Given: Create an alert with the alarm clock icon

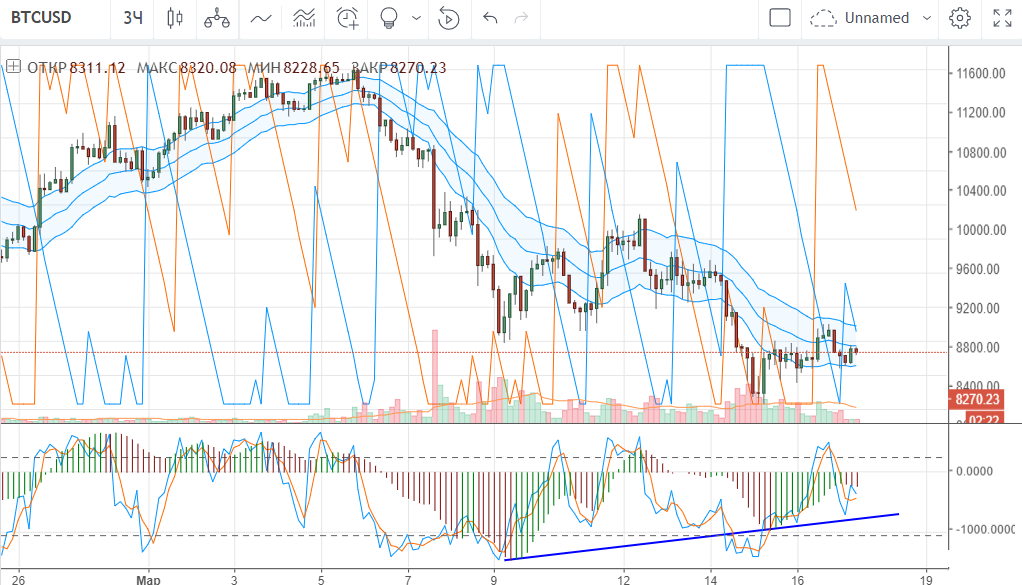Looking at the screenshot, I should (x=347, y=18).
